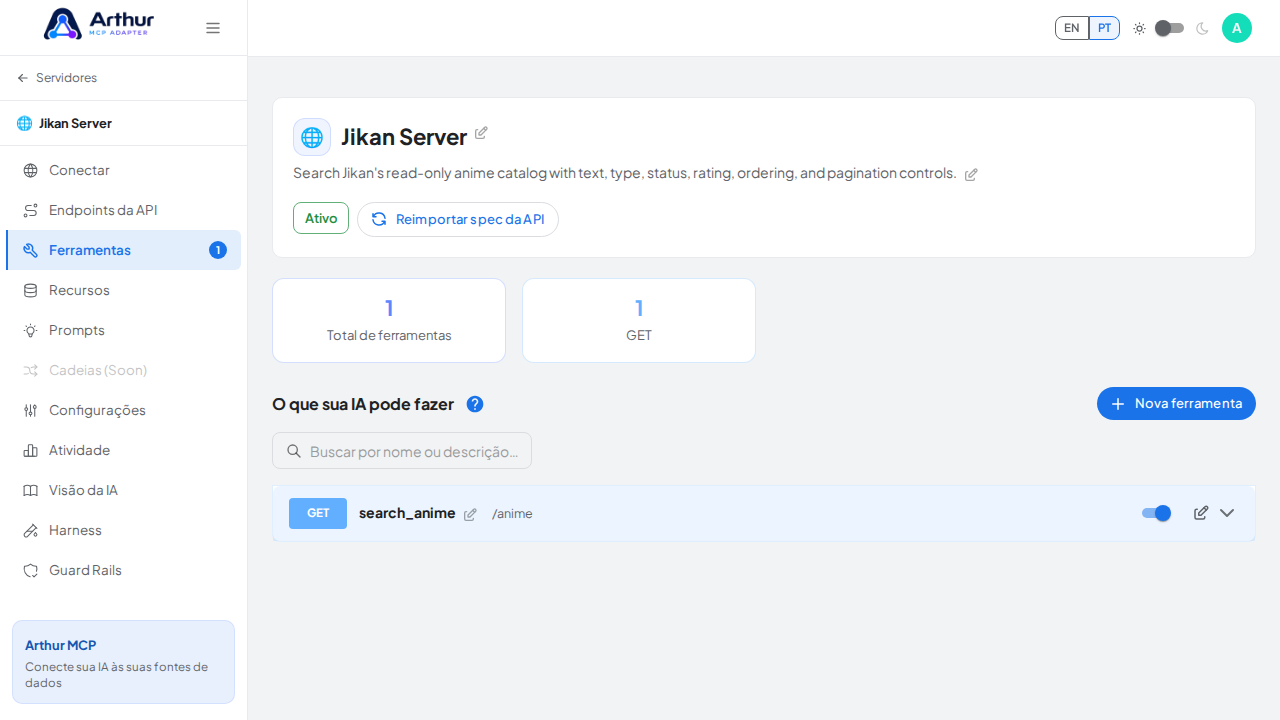Click the Nova ferramenta button
Viewport: 1280px width, 720px height.
click(x=1176, y=403)
